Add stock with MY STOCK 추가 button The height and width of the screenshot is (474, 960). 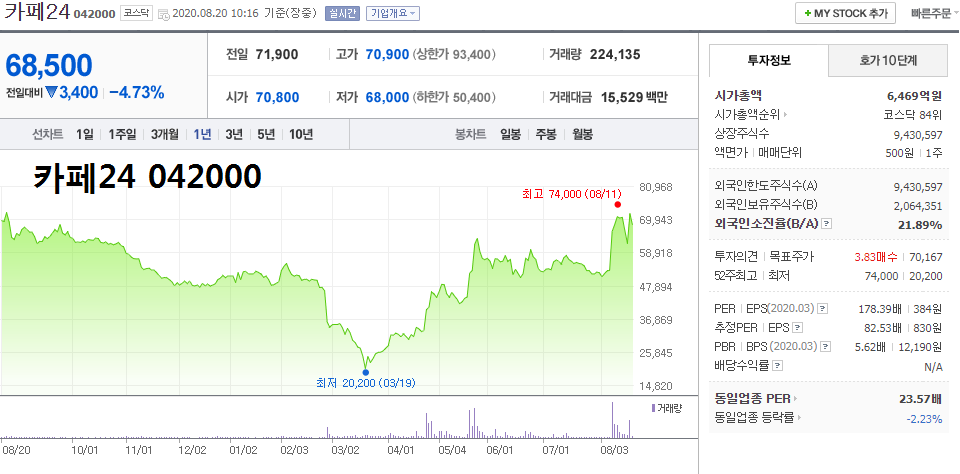pyautogui.click(x=846, y=13)
